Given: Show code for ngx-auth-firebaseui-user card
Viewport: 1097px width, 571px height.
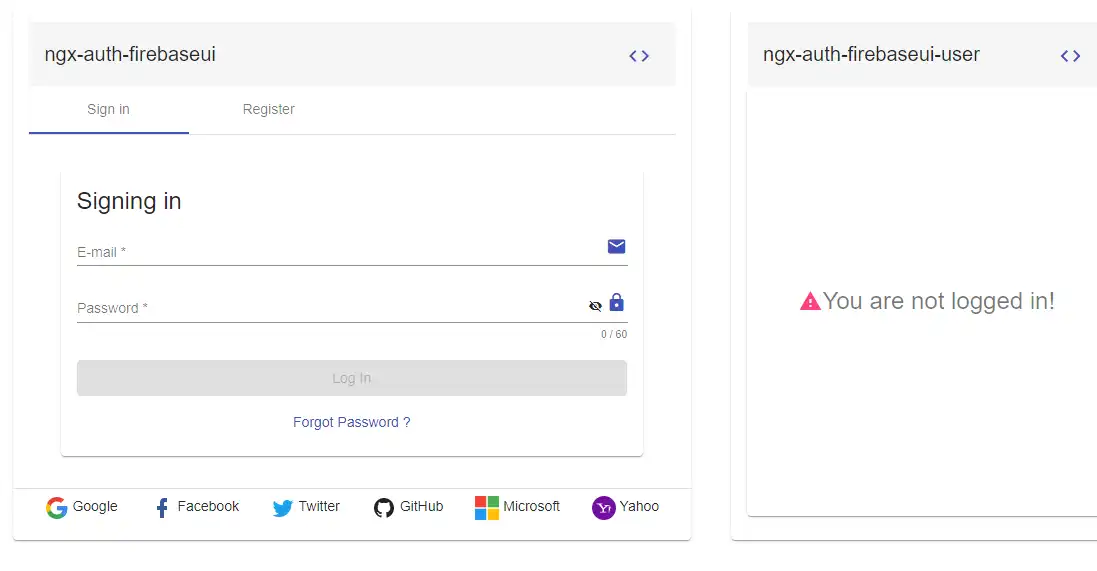Looking at the screenshot, I should (x=1070, y=56).
